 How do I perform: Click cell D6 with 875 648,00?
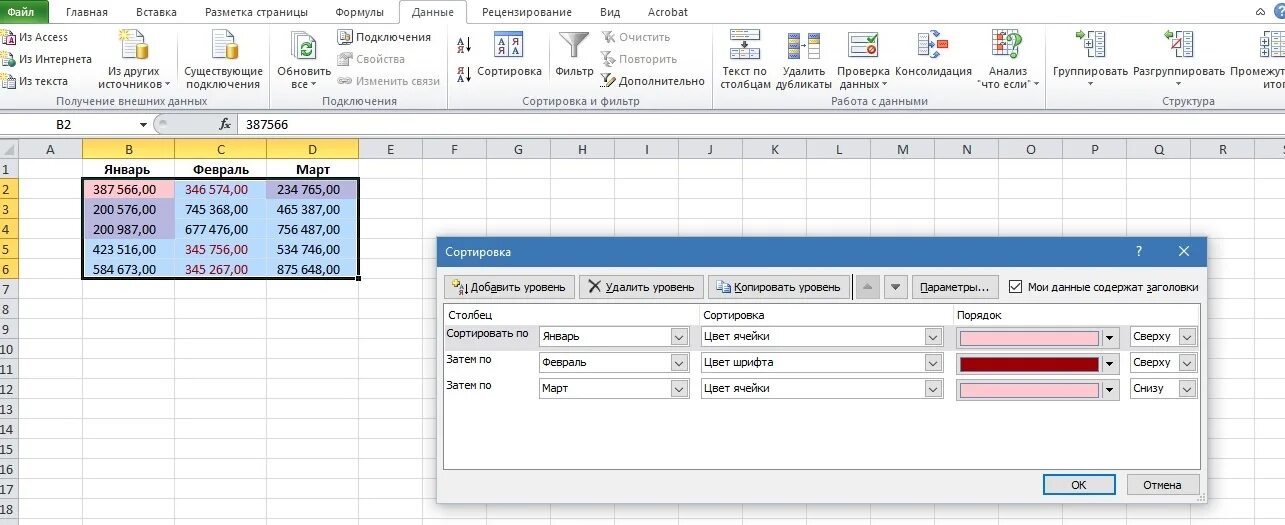(312, 269)
